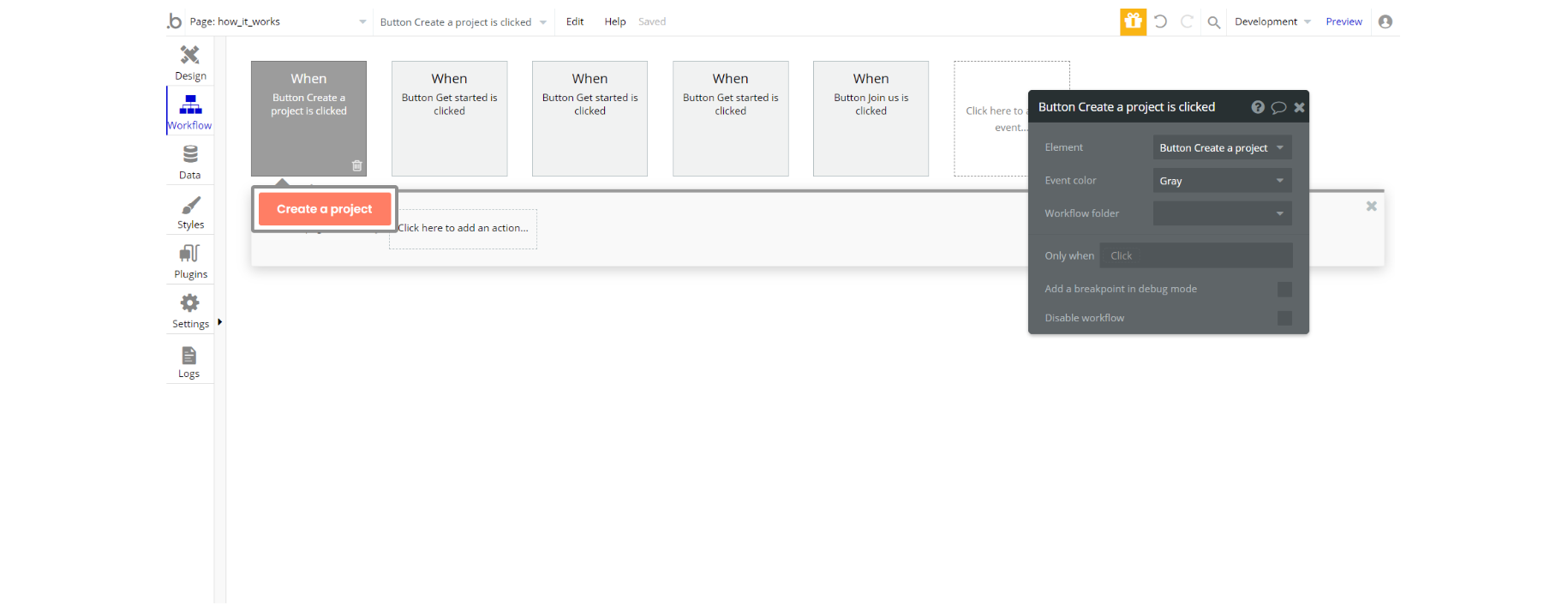Image resolution: width=1568 pixels, height=605 pixels.
Task: Open the Help menu
Action: [x=615, y=21]
